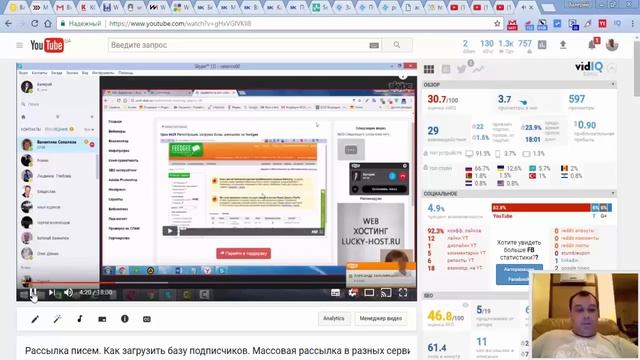
Task: Skip to next video in player
Action: pos(51,292)
